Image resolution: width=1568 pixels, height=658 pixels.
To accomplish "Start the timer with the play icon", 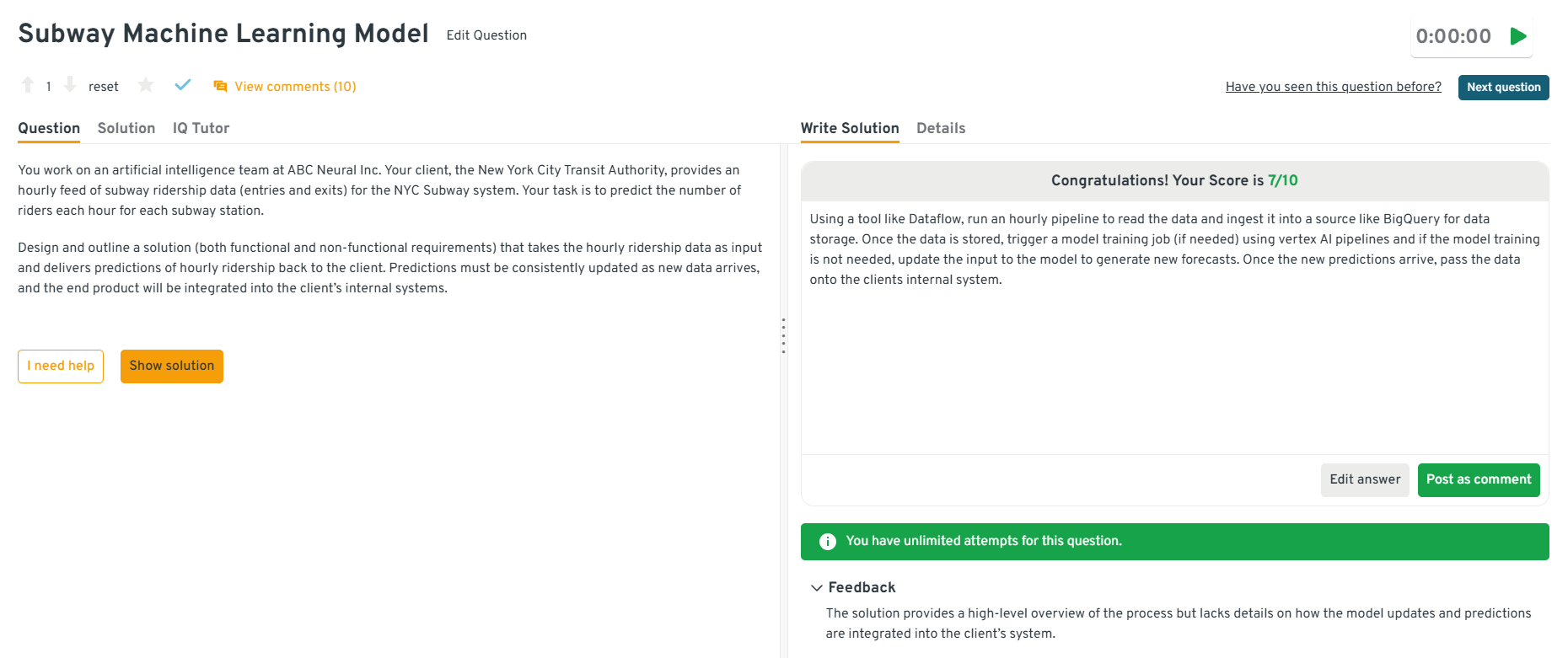I will point(1518,36).
